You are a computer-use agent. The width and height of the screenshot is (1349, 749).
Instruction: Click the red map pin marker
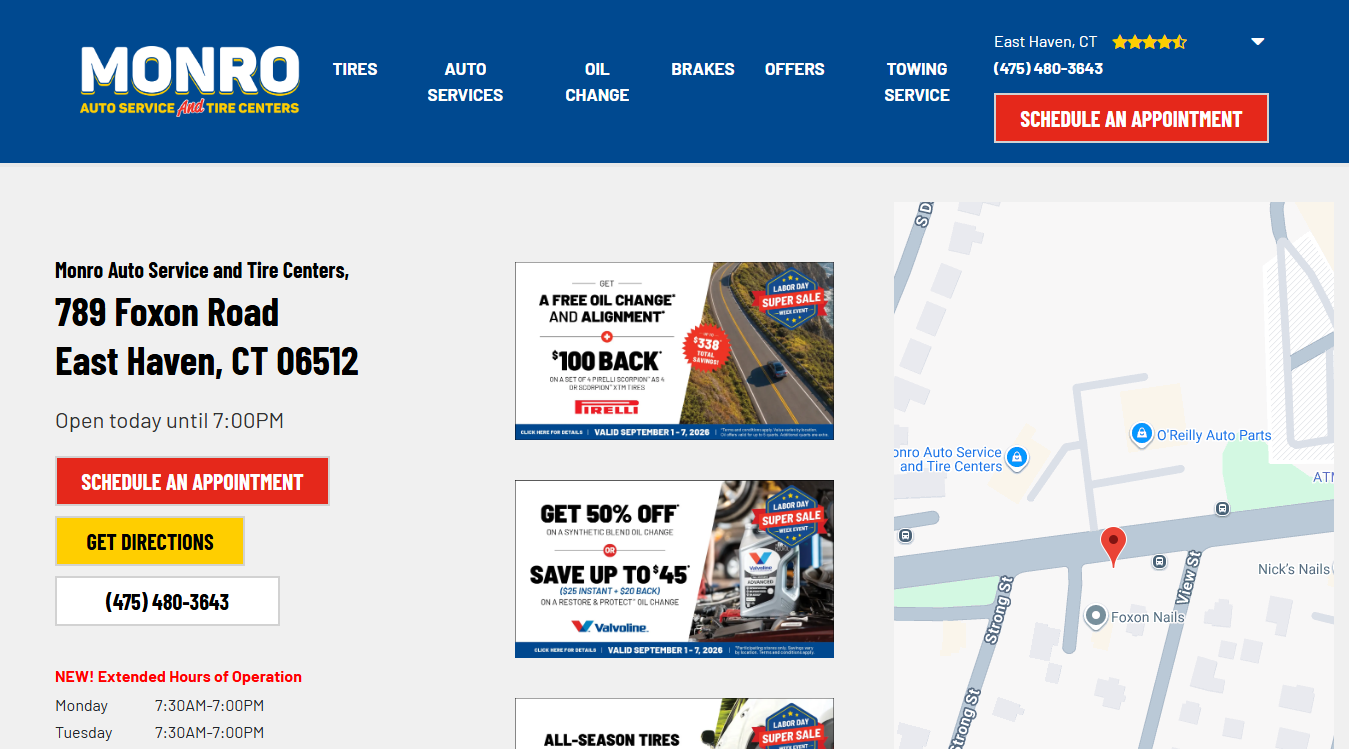(x=1113, y=546)
